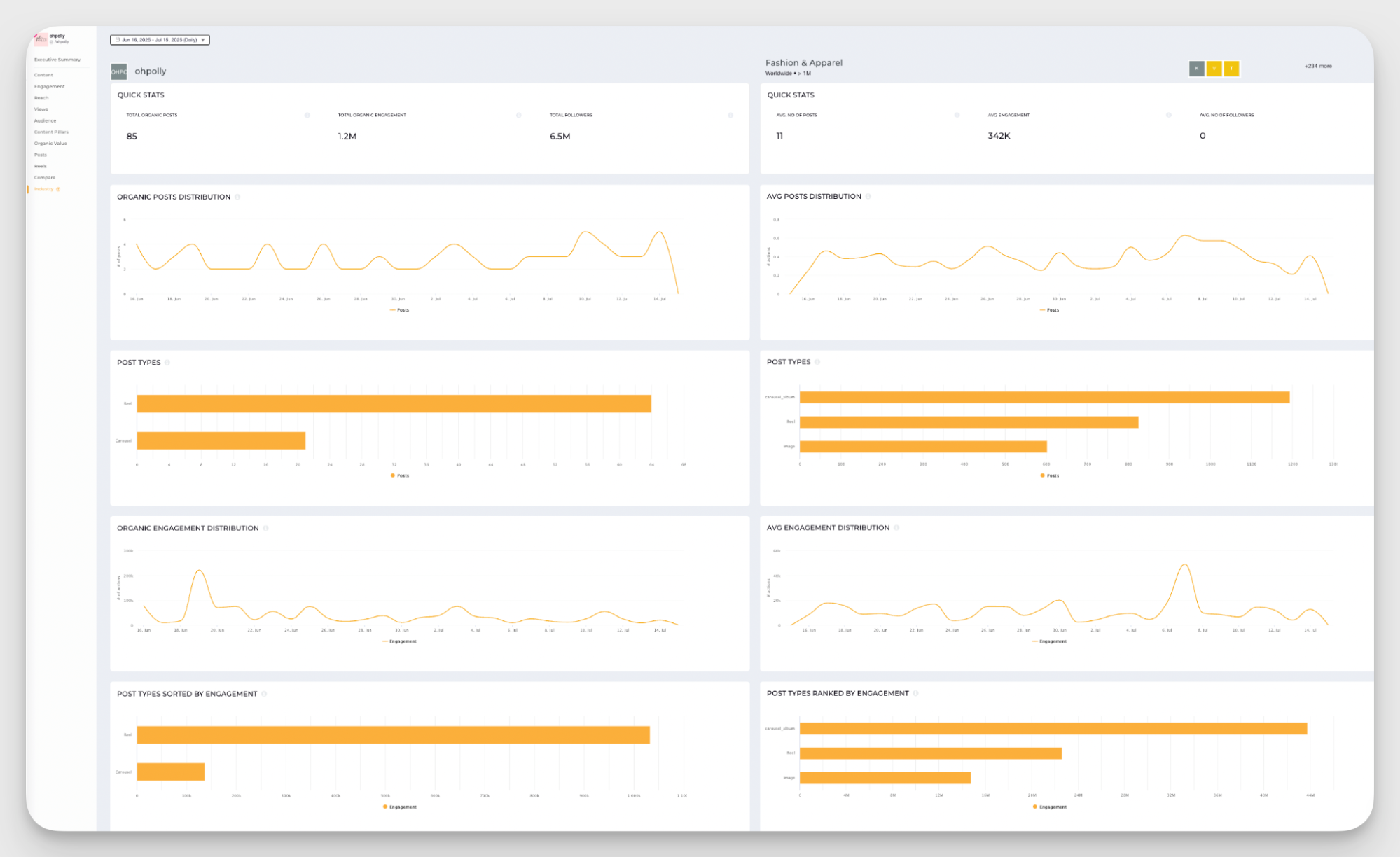
Task: Click the Carousel bar in ohpolly Post Types
Action: [x=221, y=440]
